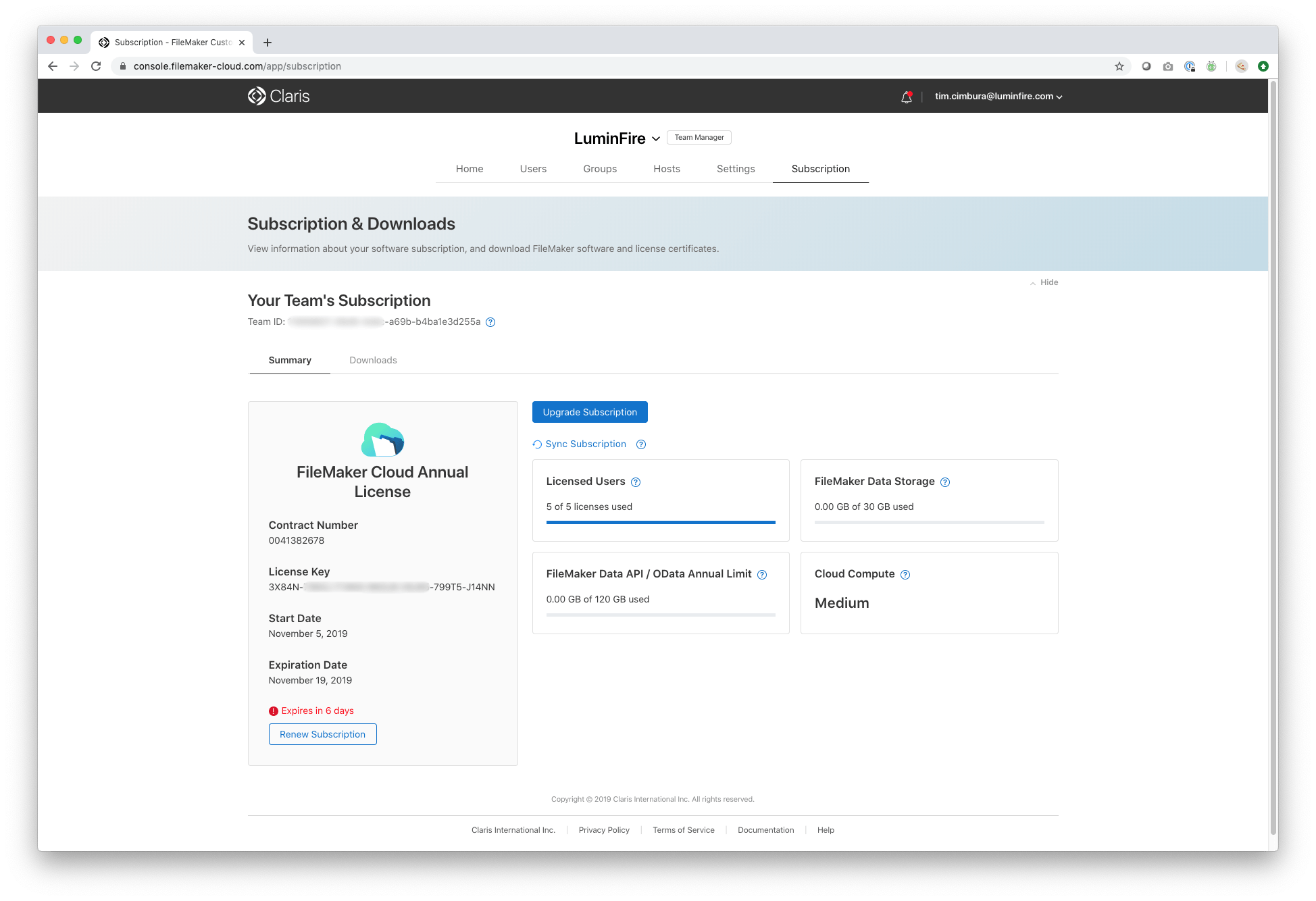Screen dimensions: 1316x901
Task: Click the Subscription navigation menu item
Action: (x=821, y=168)
